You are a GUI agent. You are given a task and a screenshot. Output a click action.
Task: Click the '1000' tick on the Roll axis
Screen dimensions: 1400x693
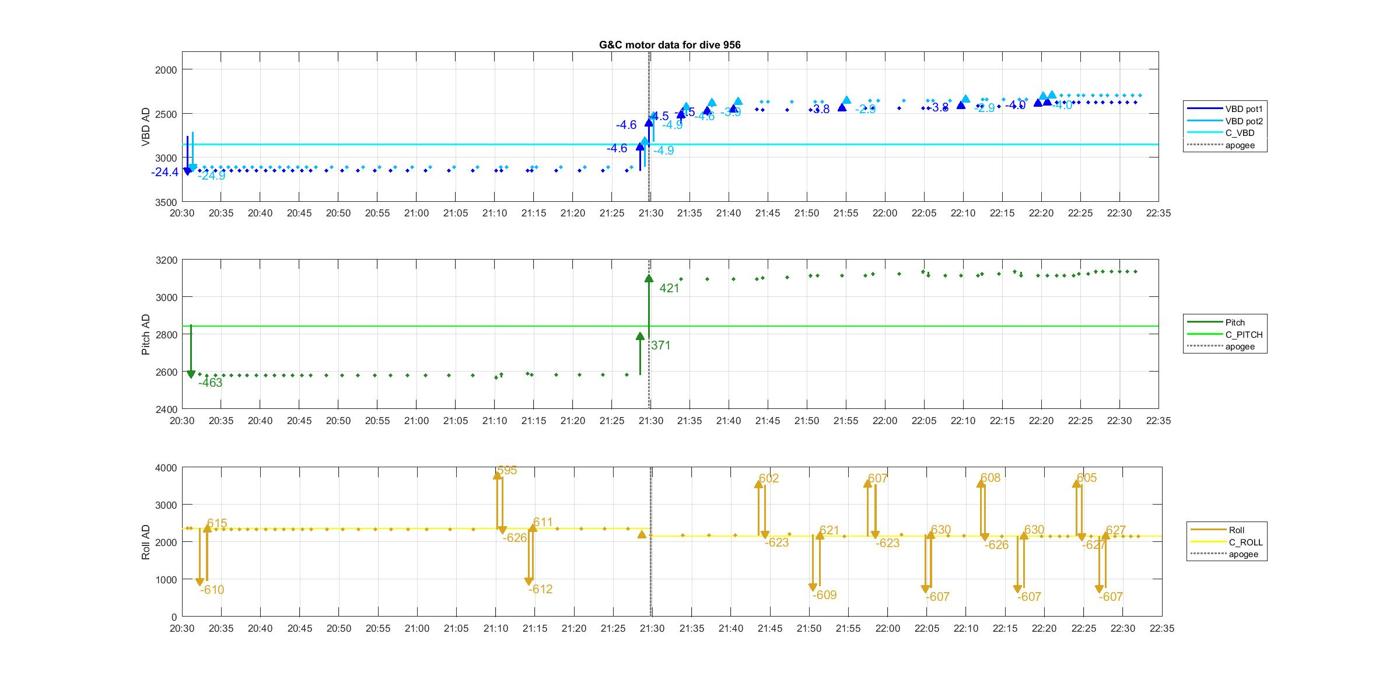(167, 579)
